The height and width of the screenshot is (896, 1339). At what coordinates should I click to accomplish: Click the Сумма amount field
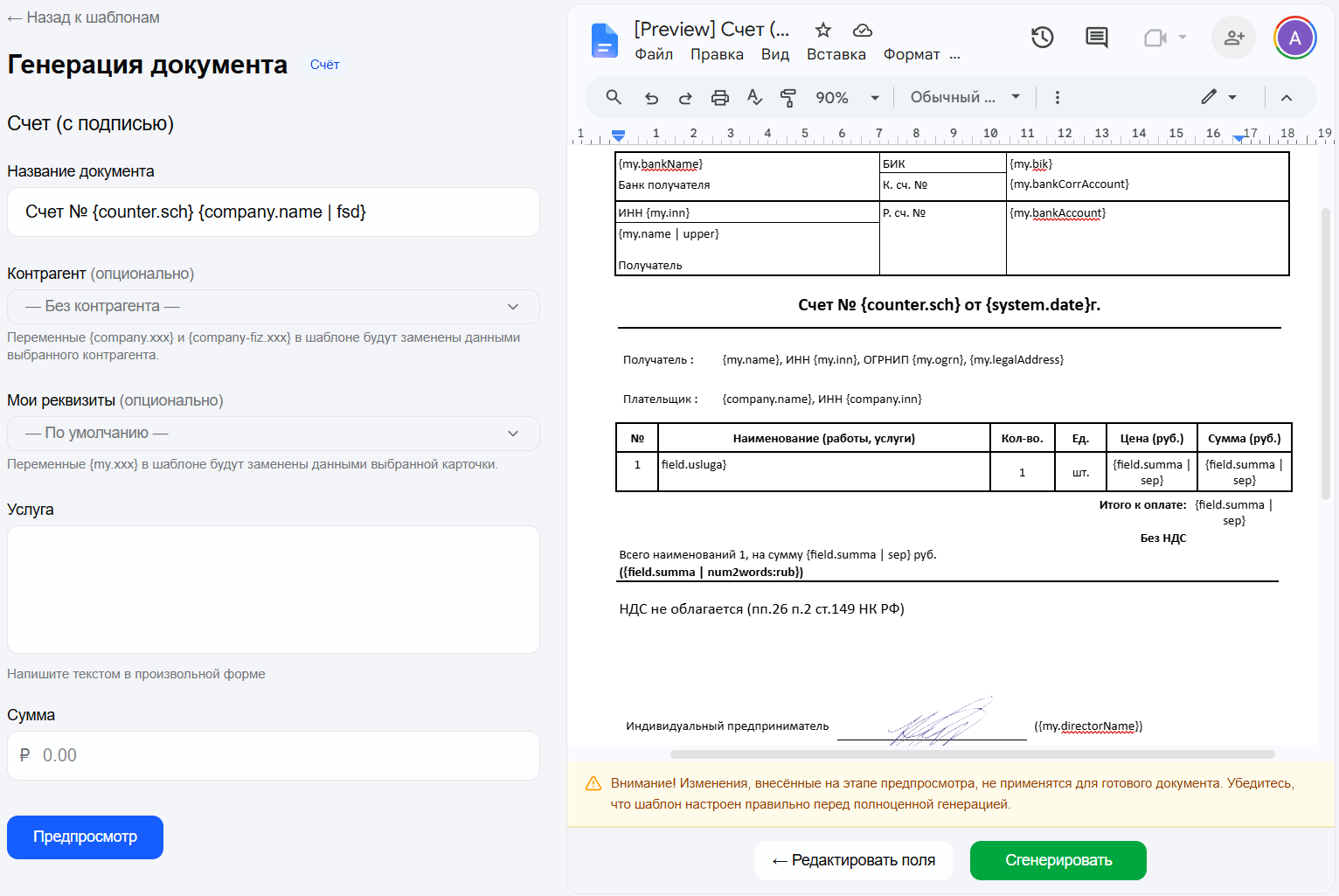274,756
